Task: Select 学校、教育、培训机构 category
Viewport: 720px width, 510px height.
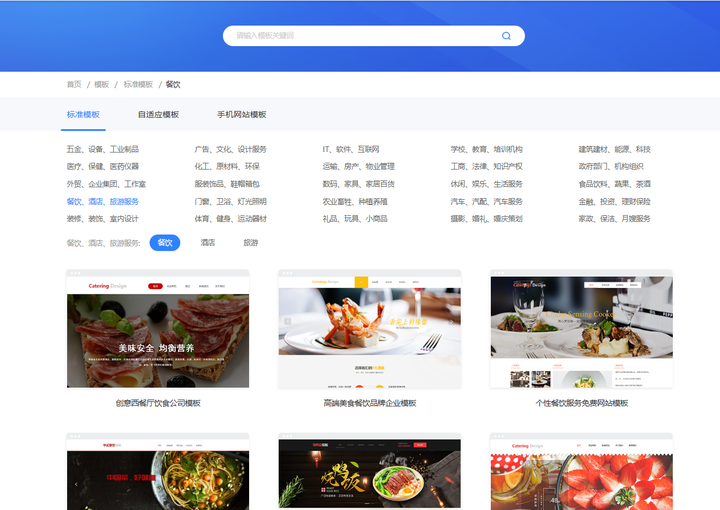Action: (x=486, y=149)
